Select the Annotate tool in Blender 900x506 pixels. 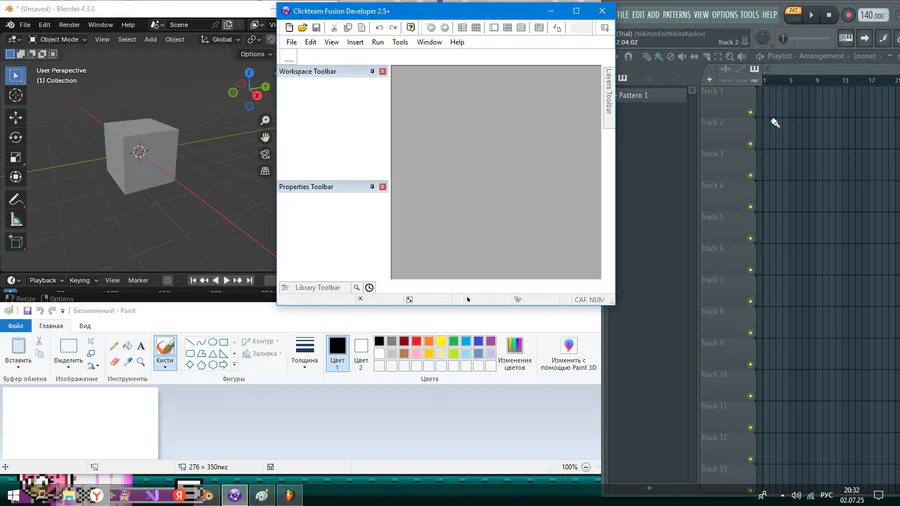point(15,200)
